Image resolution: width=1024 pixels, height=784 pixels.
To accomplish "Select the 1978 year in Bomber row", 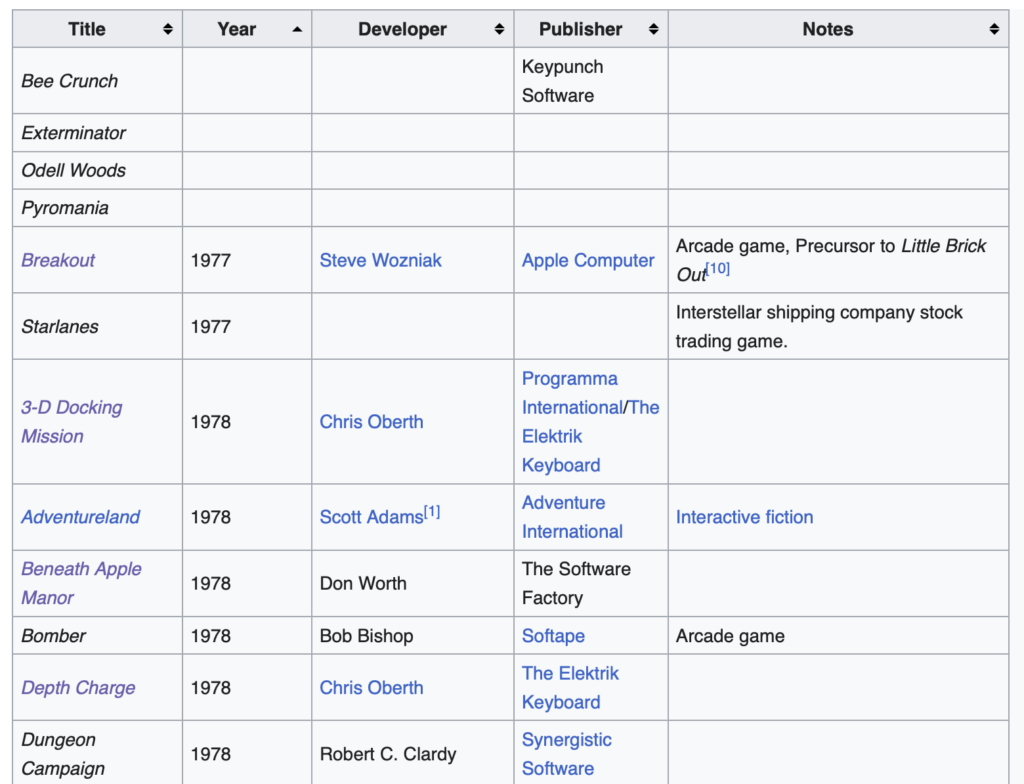I will coord(210,636).
